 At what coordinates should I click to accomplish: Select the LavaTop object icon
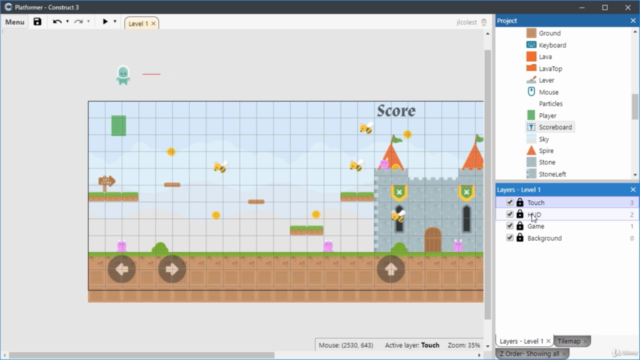(531, 68)
